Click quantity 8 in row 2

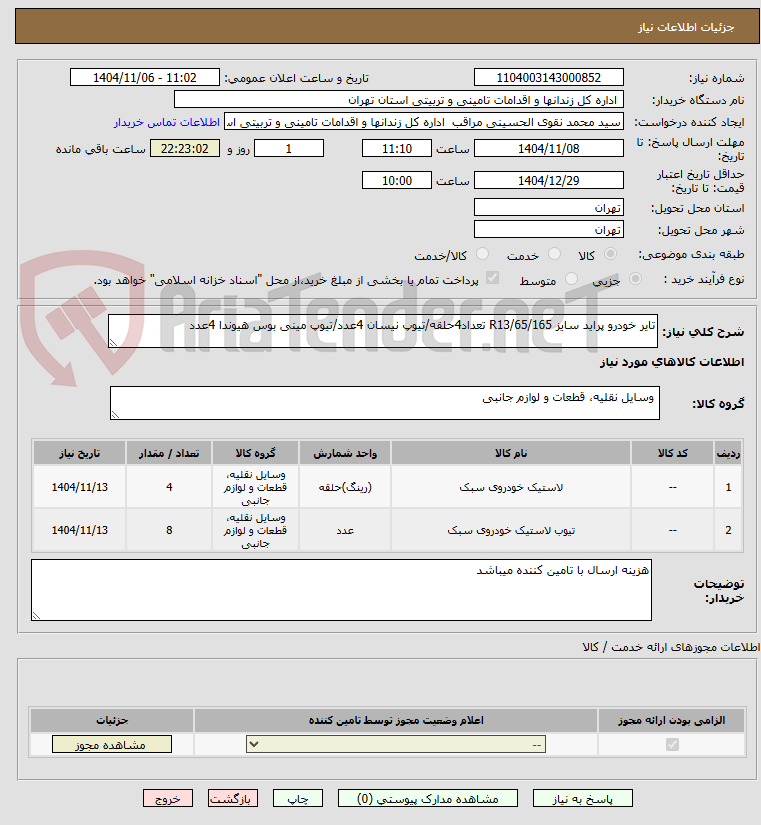(x=169, y=530)
